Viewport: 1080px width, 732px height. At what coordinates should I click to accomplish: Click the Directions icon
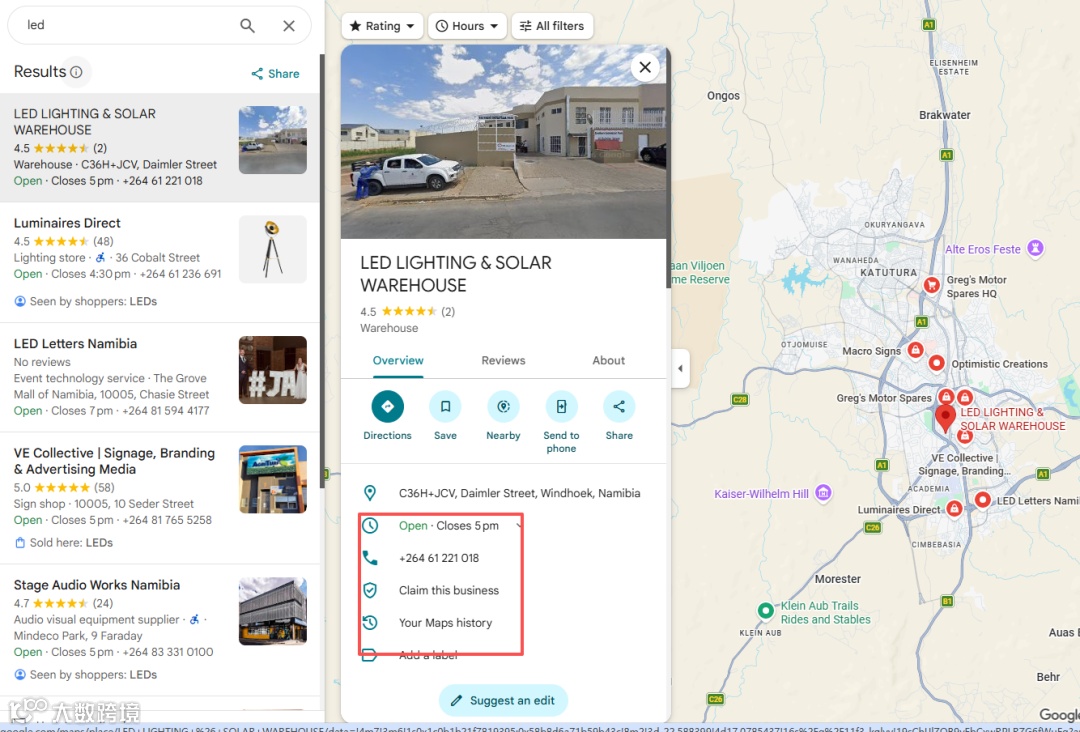(x=387, y=406)
